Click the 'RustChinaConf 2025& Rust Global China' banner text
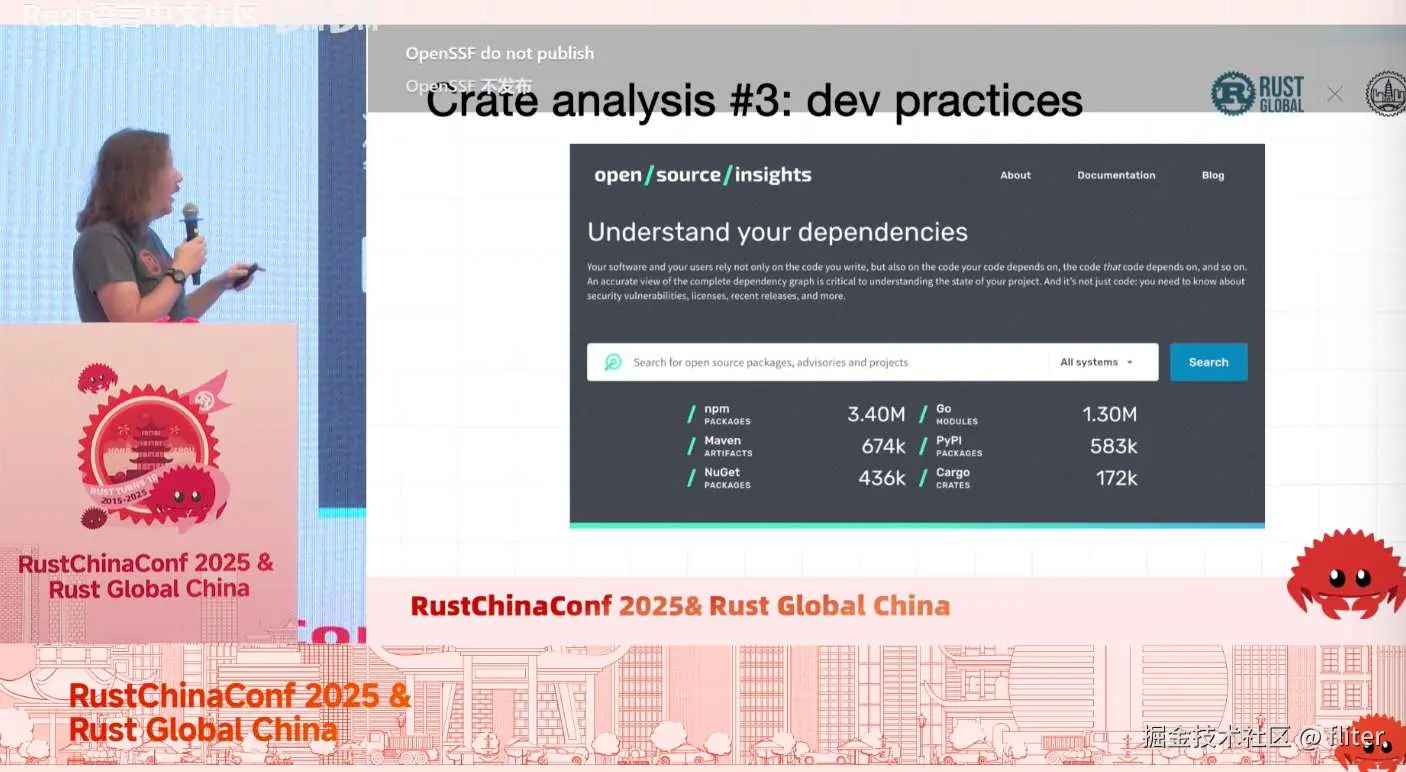The image size is (1406, 772). [680, 606]
